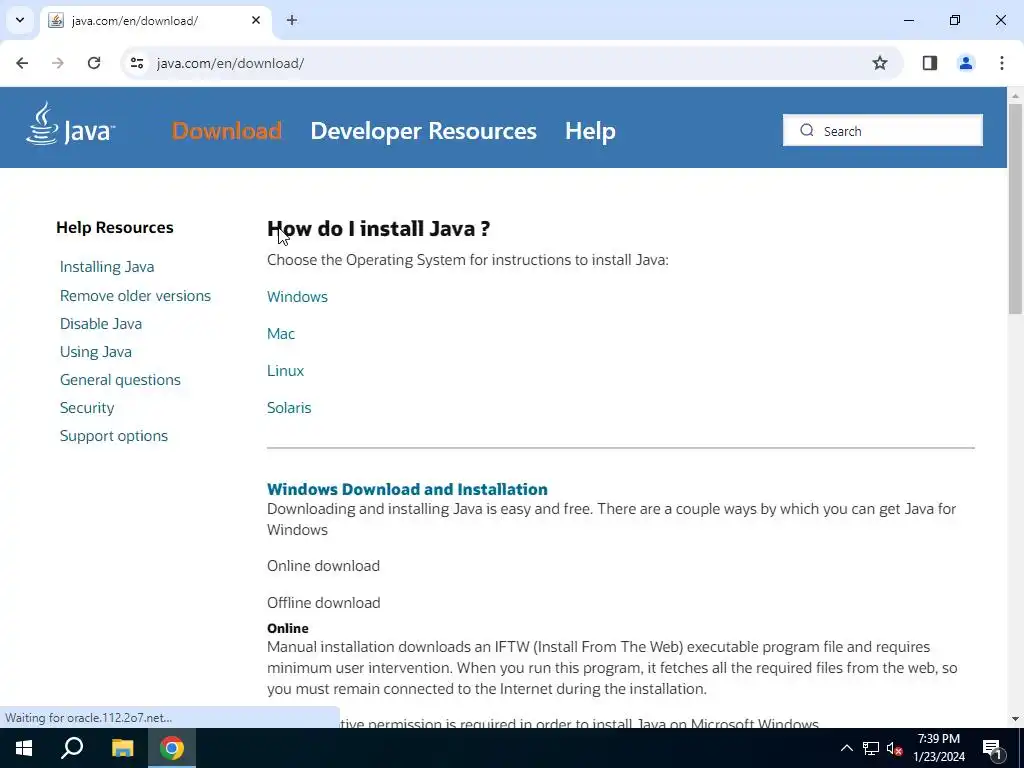Open site information icon in address bar
1024x768 pixels.
[x=137, y=63]
